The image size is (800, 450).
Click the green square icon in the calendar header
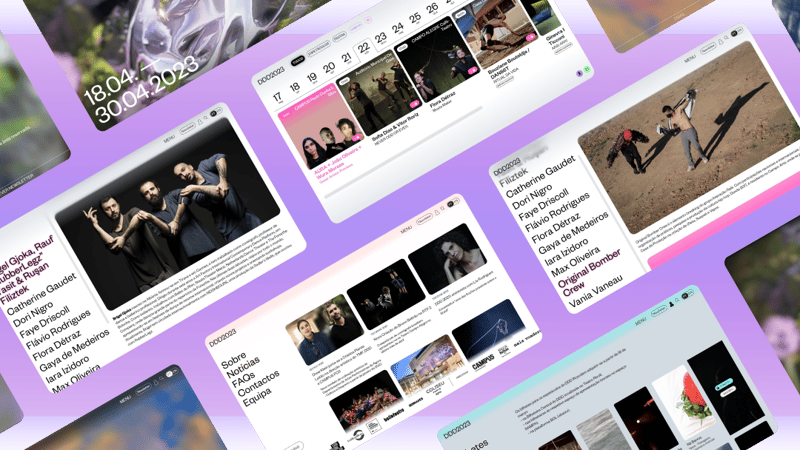pyautogui.click(x=587, y=69)
